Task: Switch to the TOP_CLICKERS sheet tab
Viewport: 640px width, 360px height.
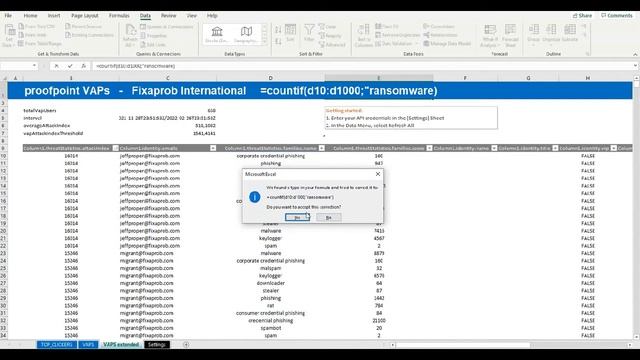Action: 57,344
